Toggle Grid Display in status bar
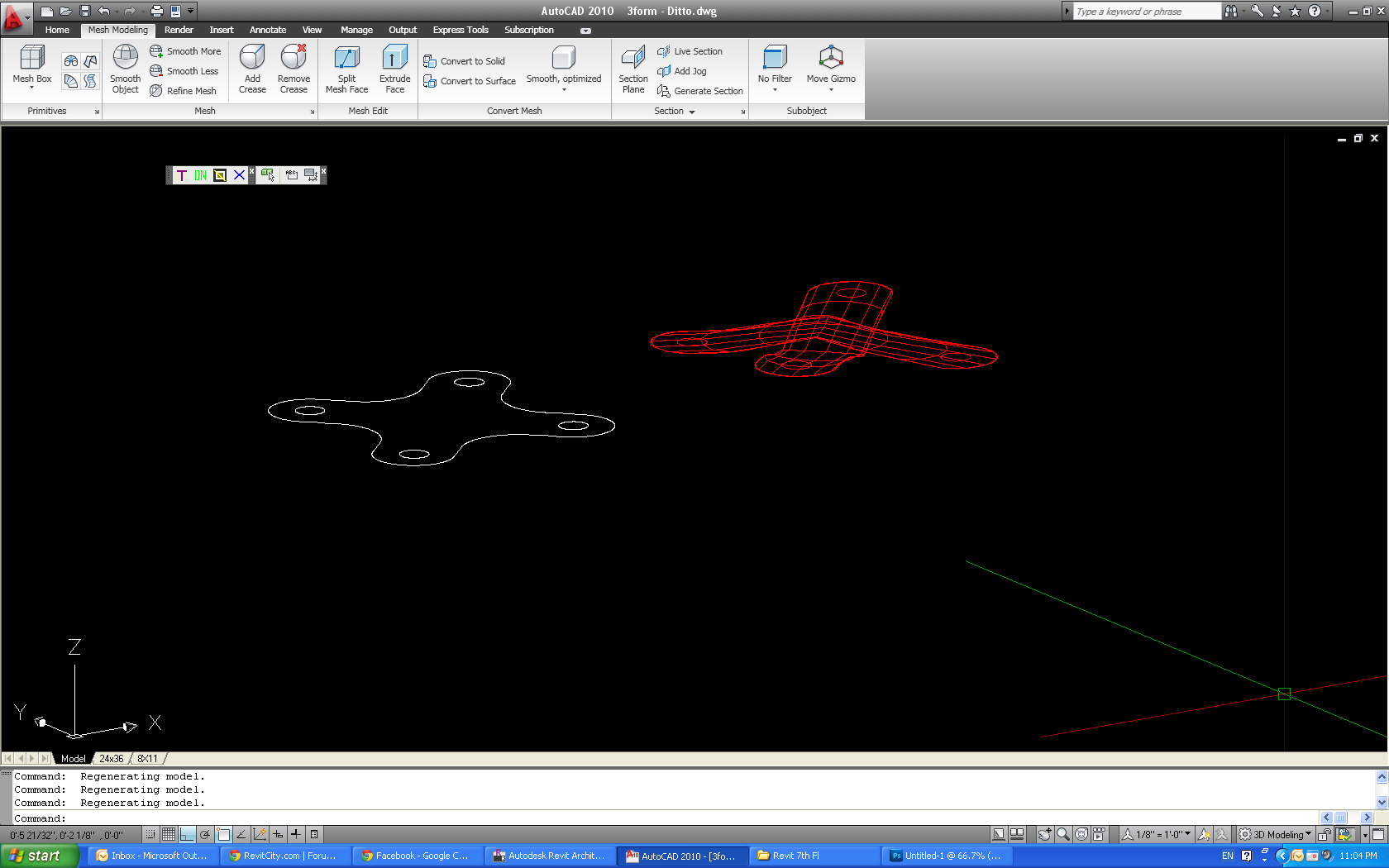 169,834
